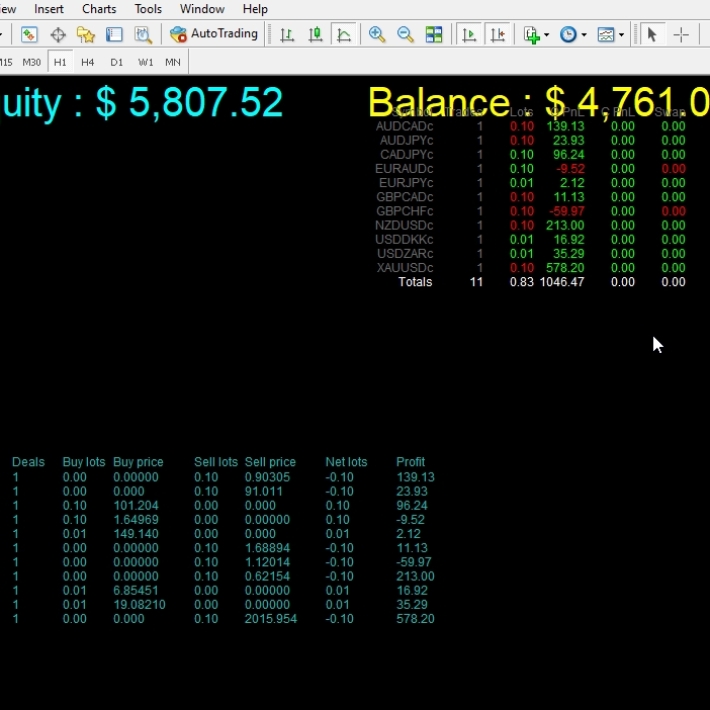This screenshot has width=710, height=710.
Task: Click the Buy price column header
Action: [x=138, y=462]
